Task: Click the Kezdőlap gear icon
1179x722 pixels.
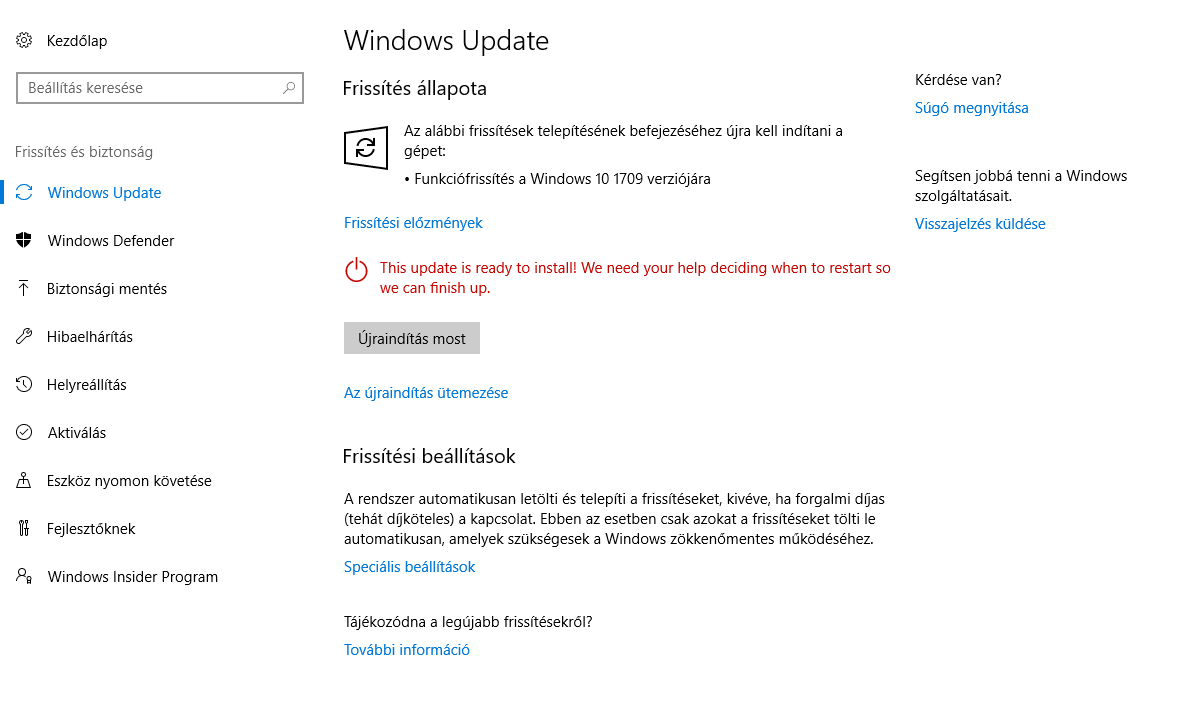Action: point(24,41)
